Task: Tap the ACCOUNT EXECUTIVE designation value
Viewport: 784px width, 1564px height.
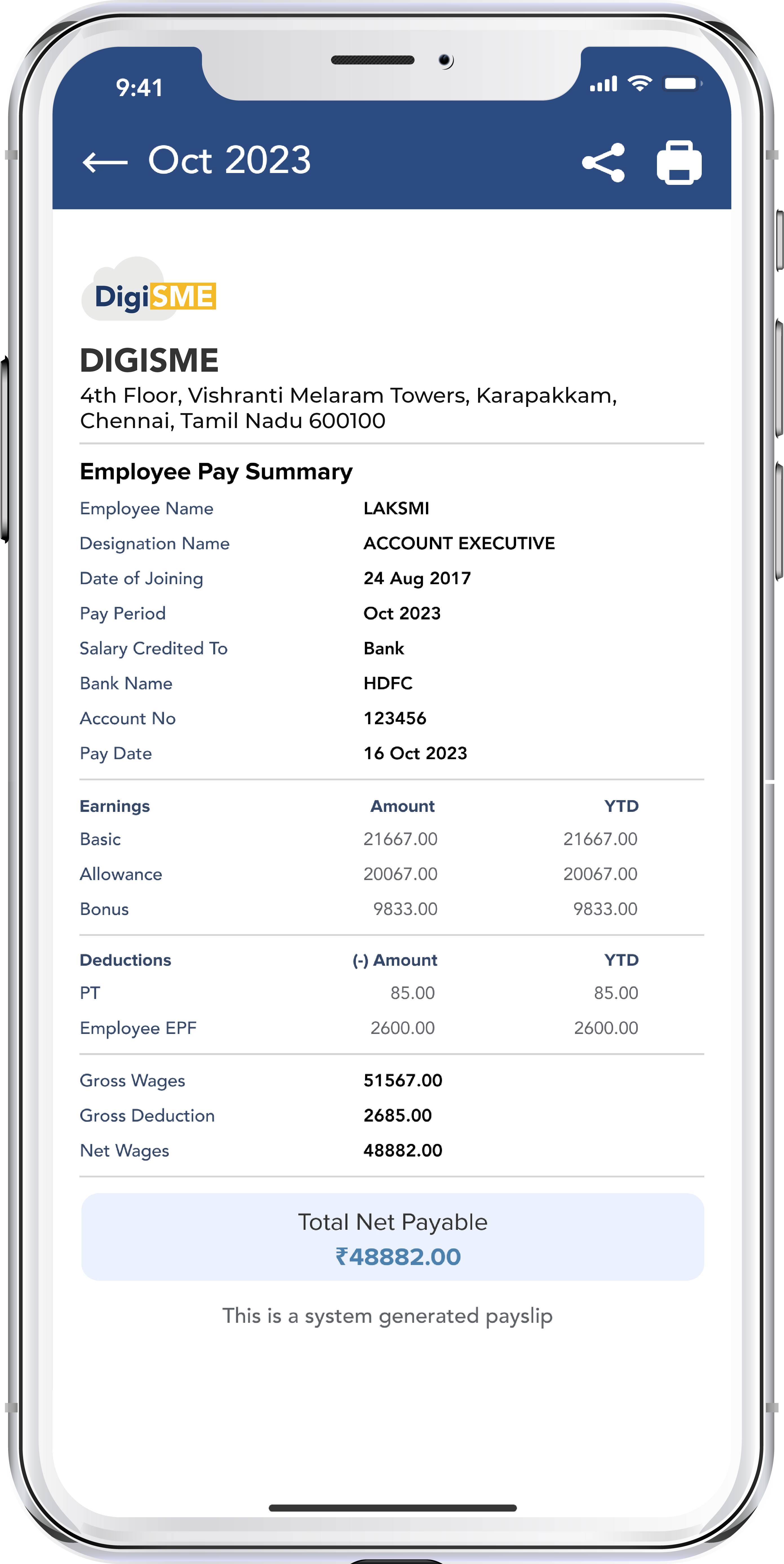Action: pyautogui.click(x=459, y=543)
